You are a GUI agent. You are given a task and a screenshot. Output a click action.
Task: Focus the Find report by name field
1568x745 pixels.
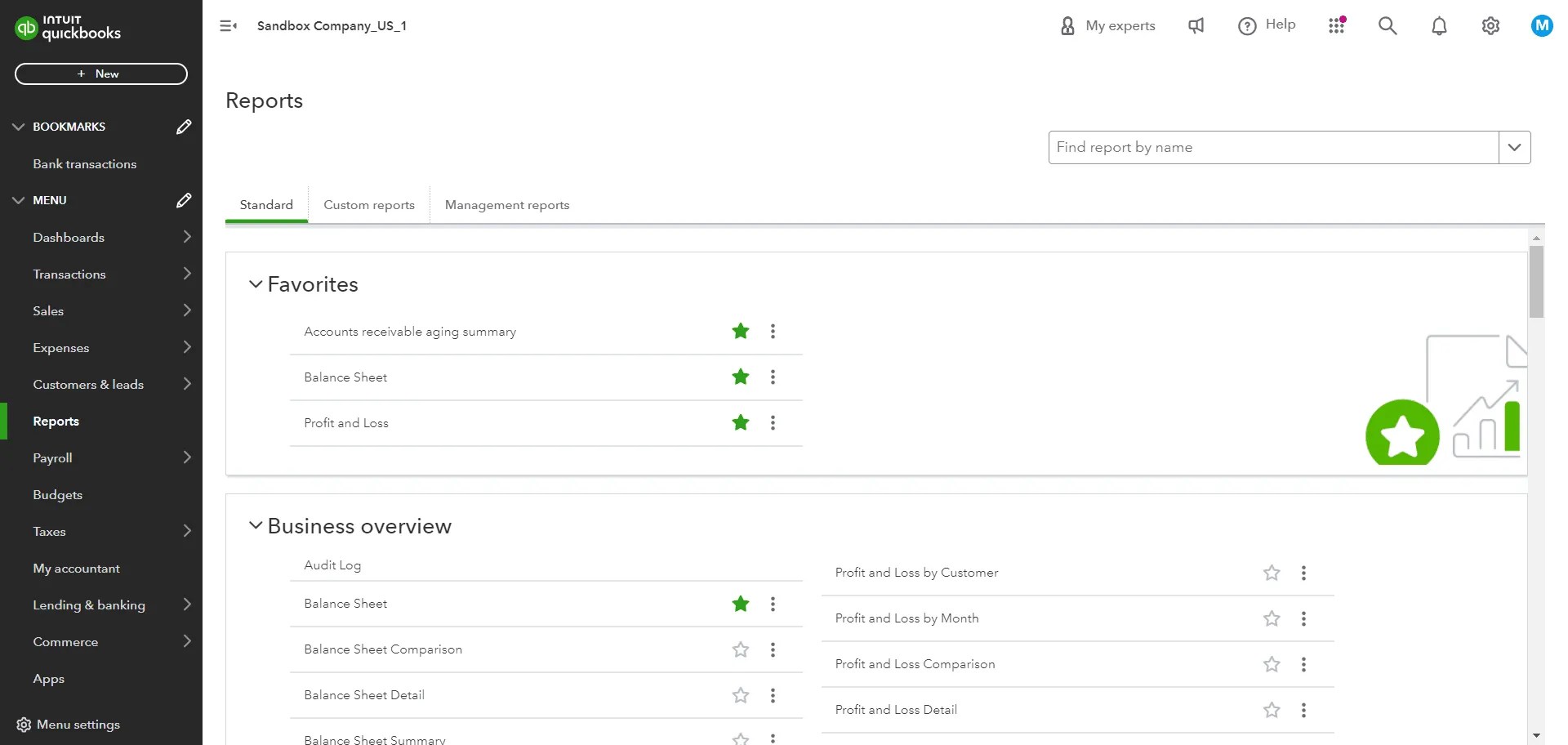click(1273, 148)
